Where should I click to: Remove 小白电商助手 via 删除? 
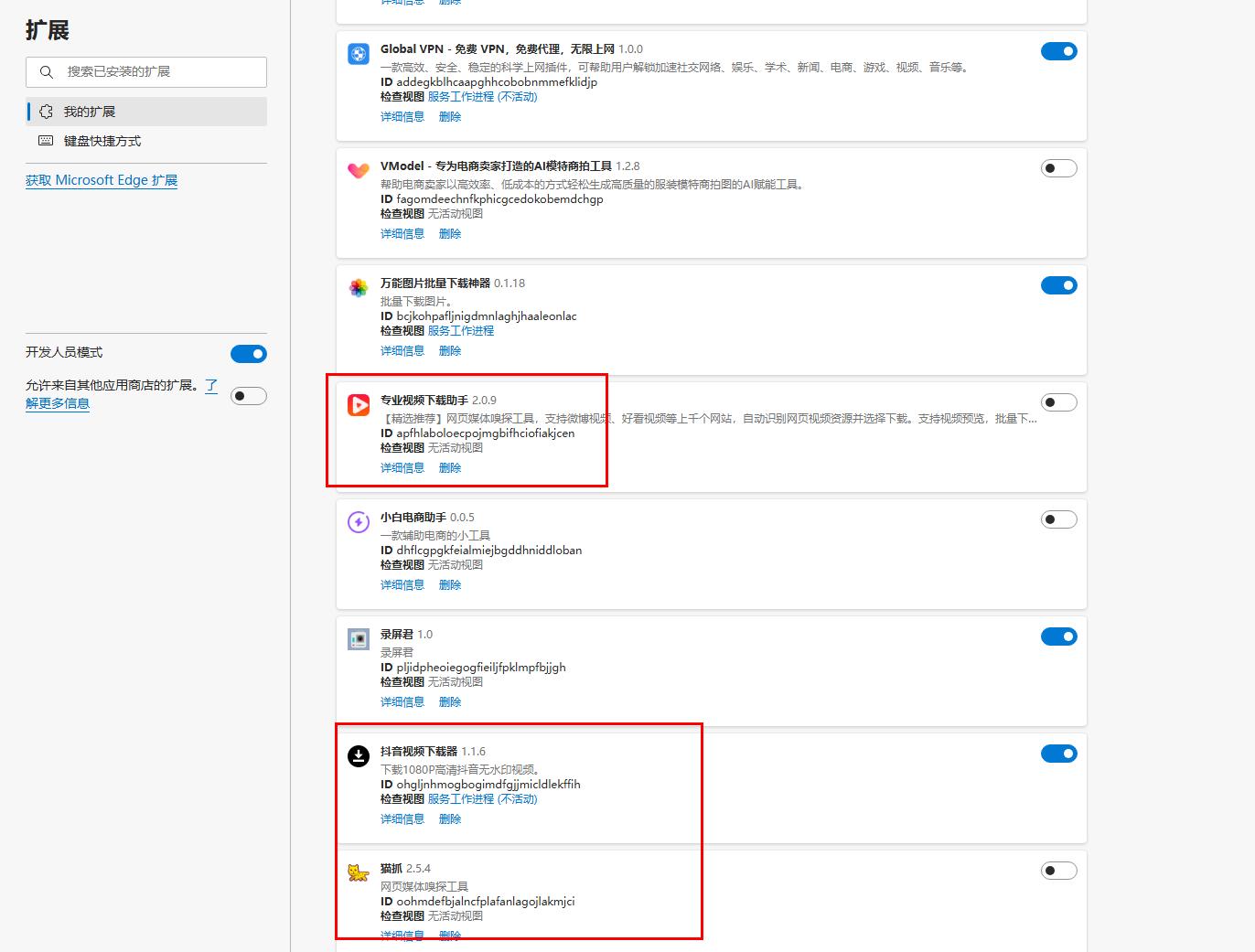pyautogui.click(x=450, y=585)
